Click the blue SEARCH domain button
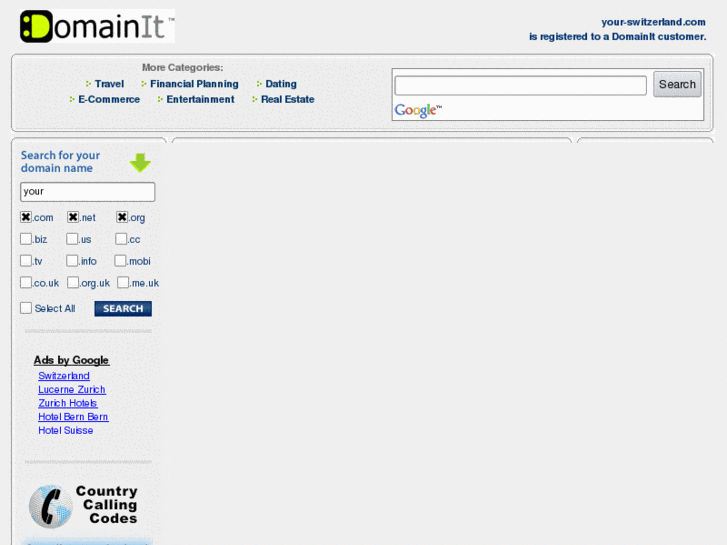Image resolution: width=727 pixels, height=545 pixels. [x=123, y=309]
